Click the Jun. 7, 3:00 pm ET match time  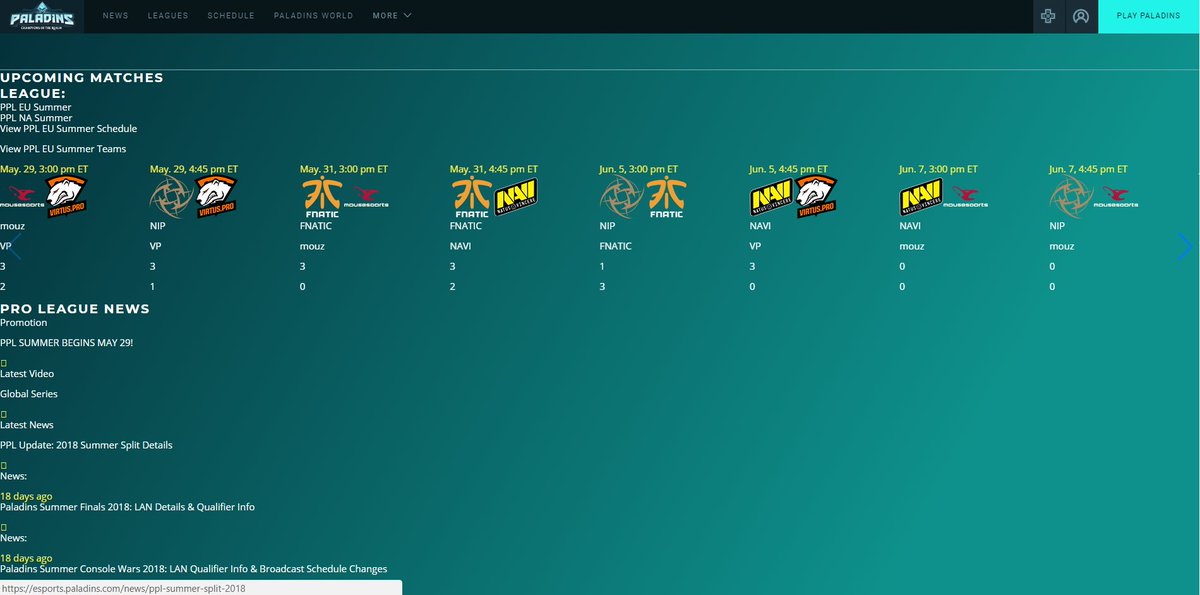[x=939, y=169]
